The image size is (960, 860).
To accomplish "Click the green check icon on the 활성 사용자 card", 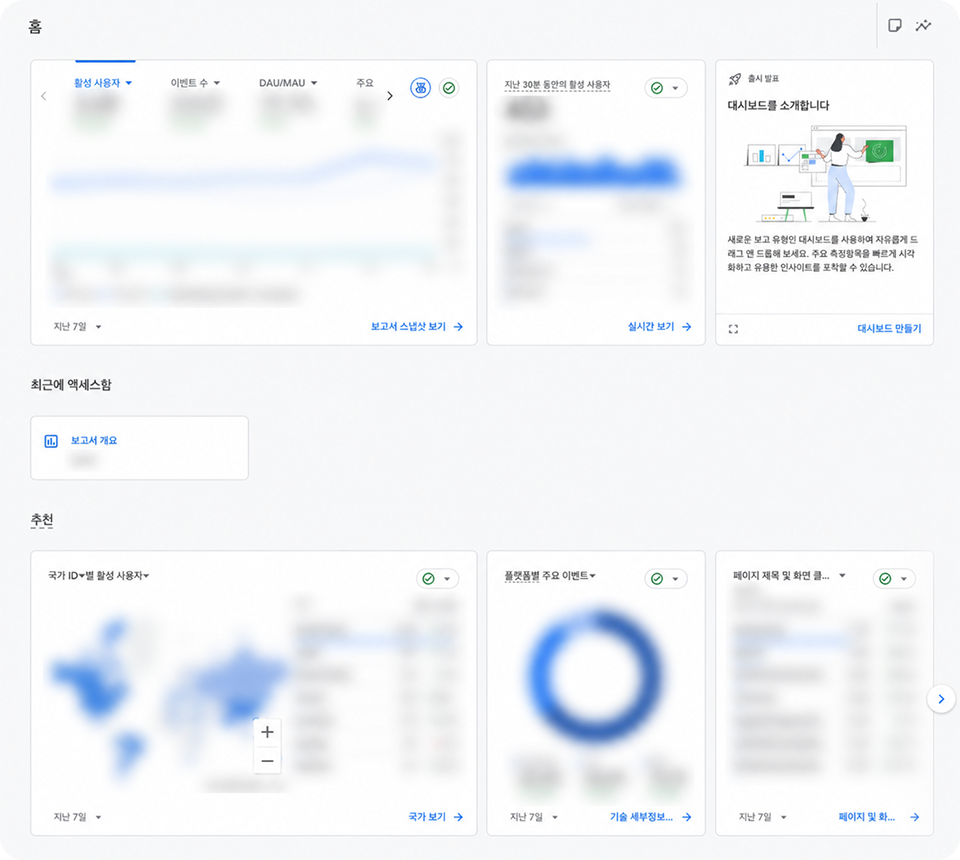I will [x=449, y=88].
